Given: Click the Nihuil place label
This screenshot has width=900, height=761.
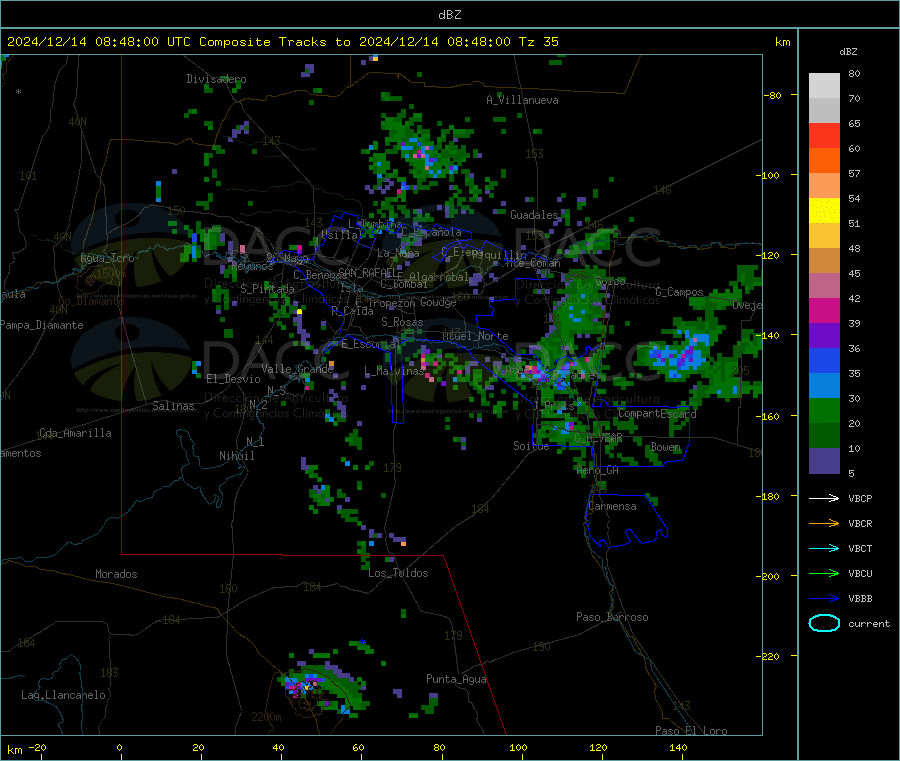Looking at the screenshot, I should 236,456.
